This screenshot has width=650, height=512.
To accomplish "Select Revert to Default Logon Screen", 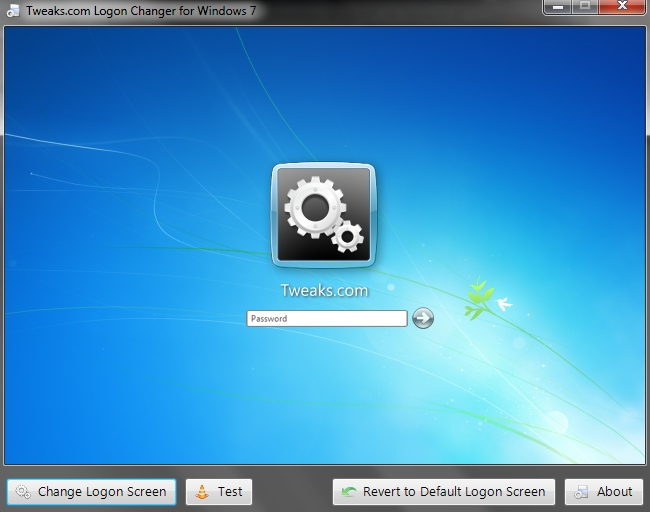I will [x=444, y=492].
